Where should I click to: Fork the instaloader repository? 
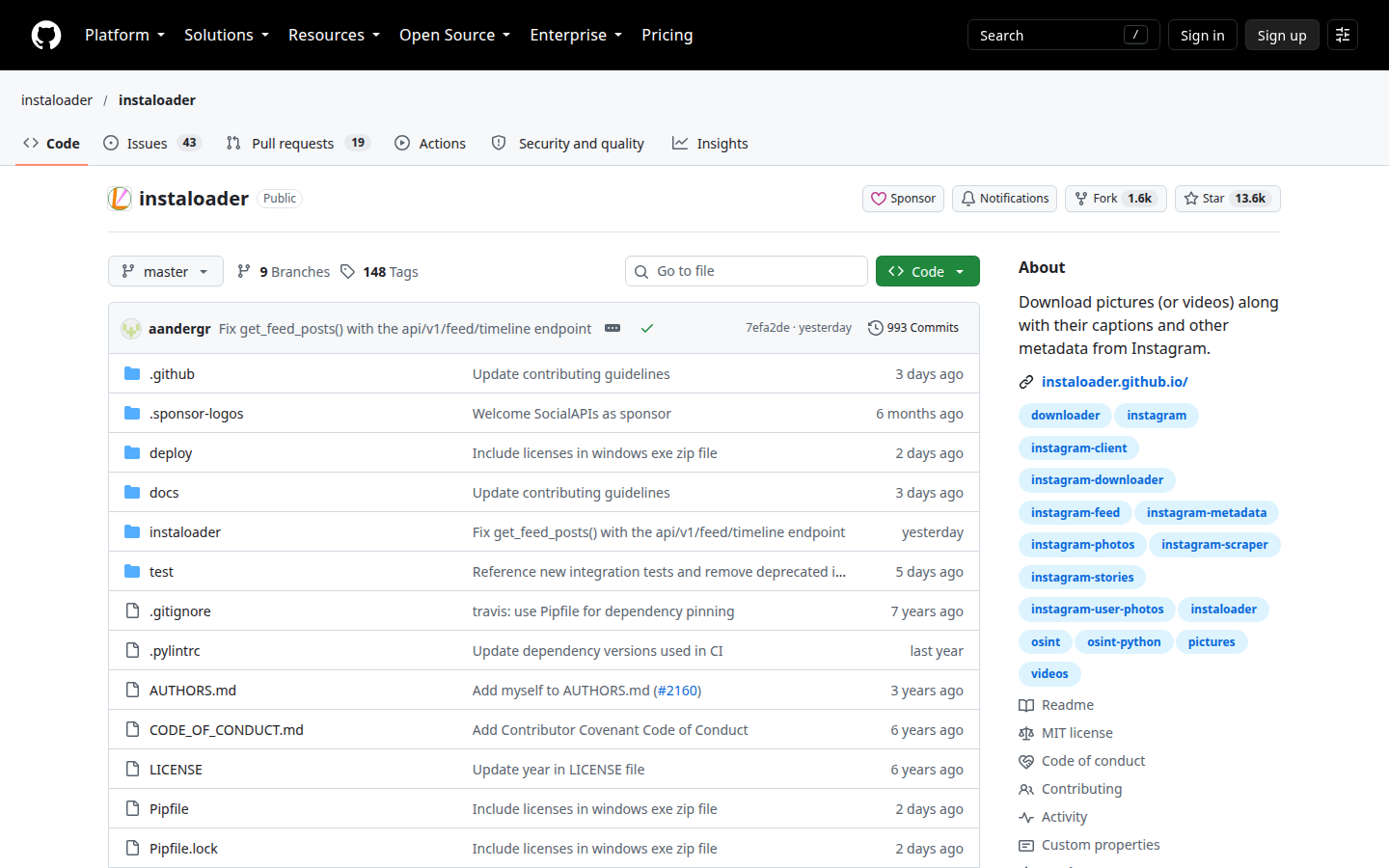coord(1116,199)
